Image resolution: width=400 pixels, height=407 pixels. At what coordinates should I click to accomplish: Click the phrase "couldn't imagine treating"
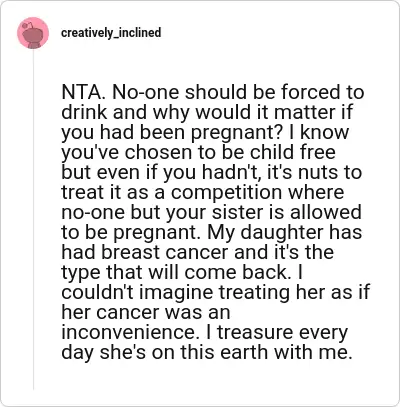(175, 292)
